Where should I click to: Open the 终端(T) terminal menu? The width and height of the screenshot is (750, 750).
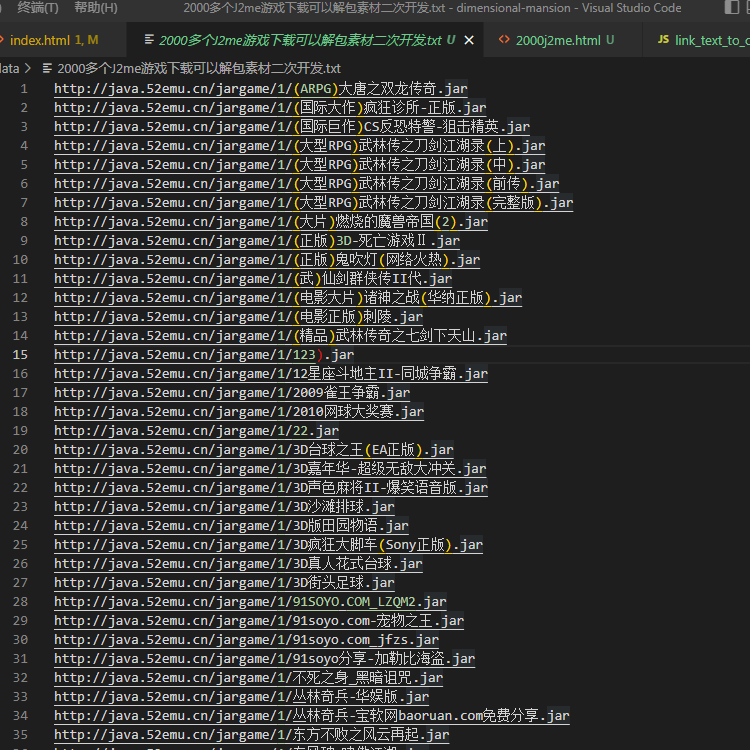tap(37, 8)
